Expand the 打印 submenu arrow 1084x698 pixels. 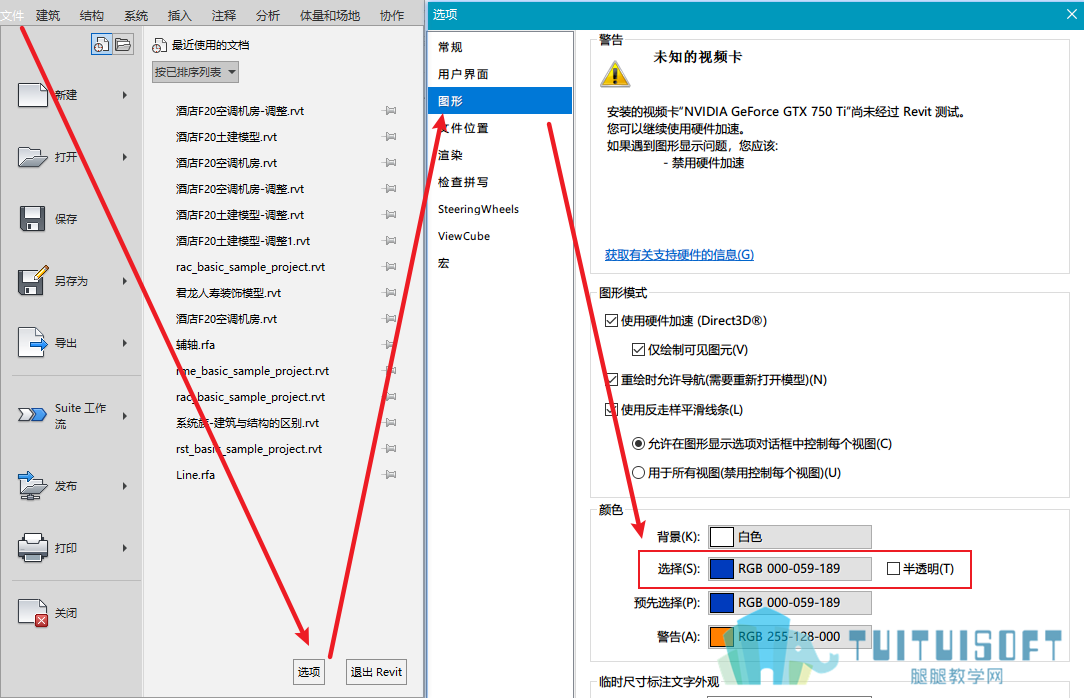(125, 548)
